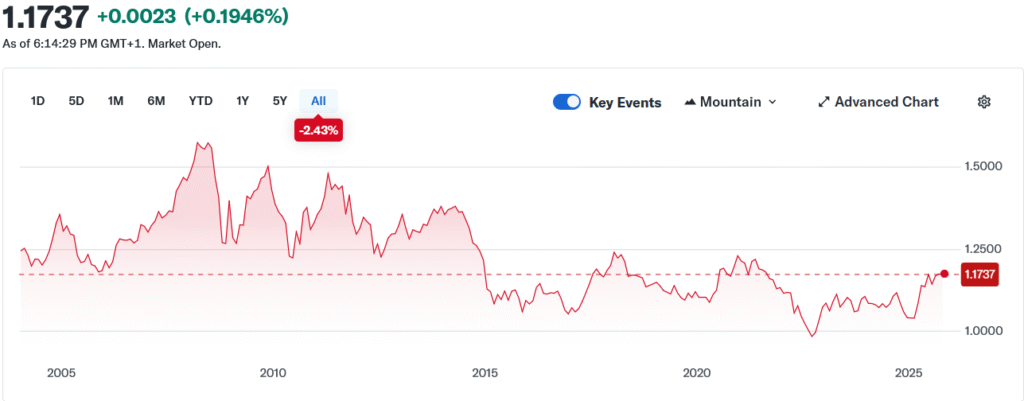This screenshot has width=1024, height=401.
Task: Show the 1M time range
Action: point(116,101)
